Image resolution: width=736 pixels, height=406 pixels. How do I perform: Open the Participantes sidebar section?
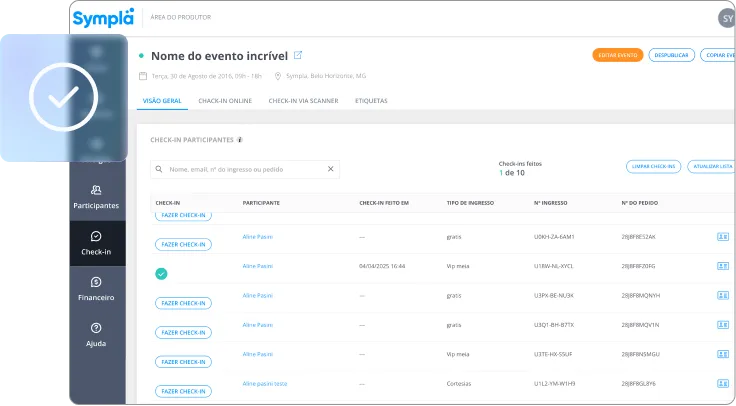click(96, 196)
